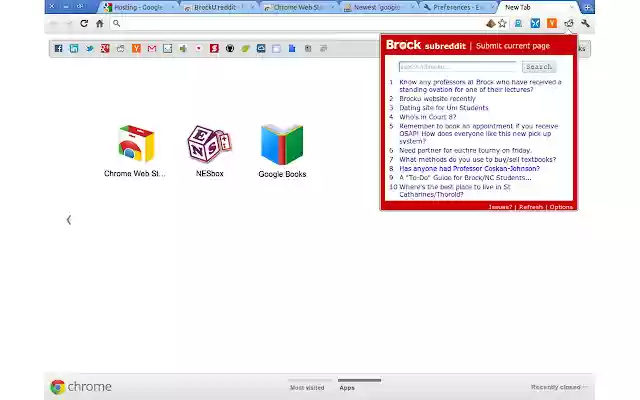Click the Brock reddit alien extension icon
Image resolution: width=640 pixels, height=400 pixels.
point(569,23)
